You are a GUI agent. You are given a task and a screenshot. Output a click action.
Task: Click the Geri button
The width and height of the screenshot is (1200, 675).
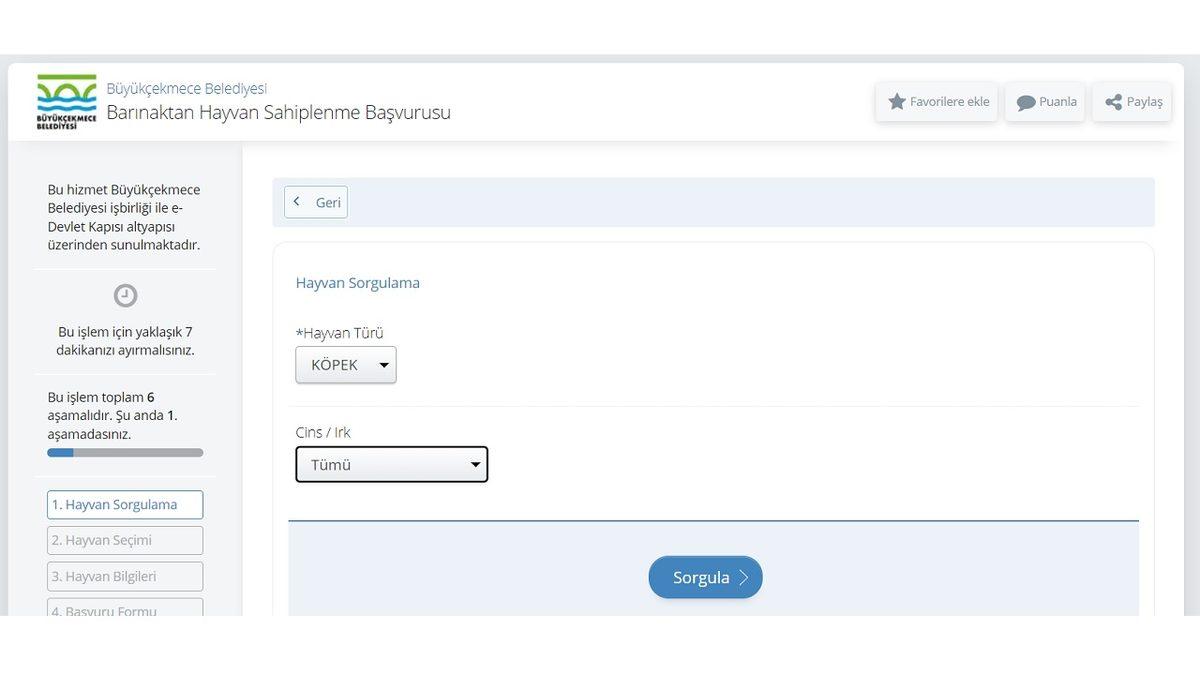coord(315,201)
